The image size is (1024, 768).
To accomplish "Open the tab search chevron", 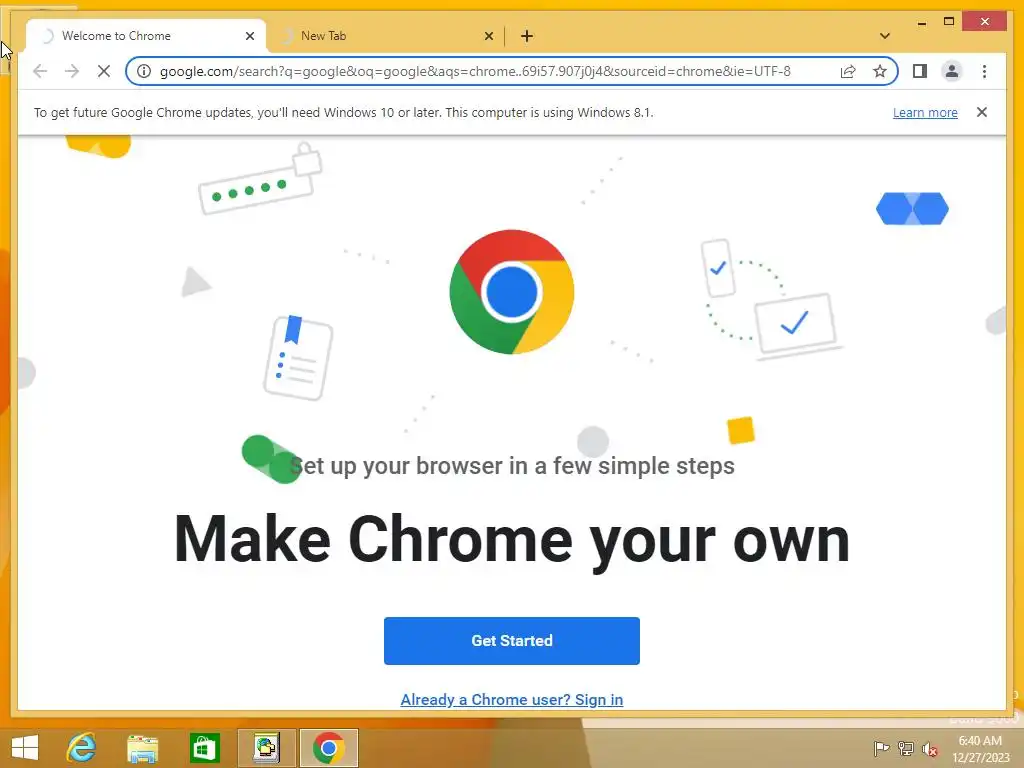I will (x=885, y=36).
